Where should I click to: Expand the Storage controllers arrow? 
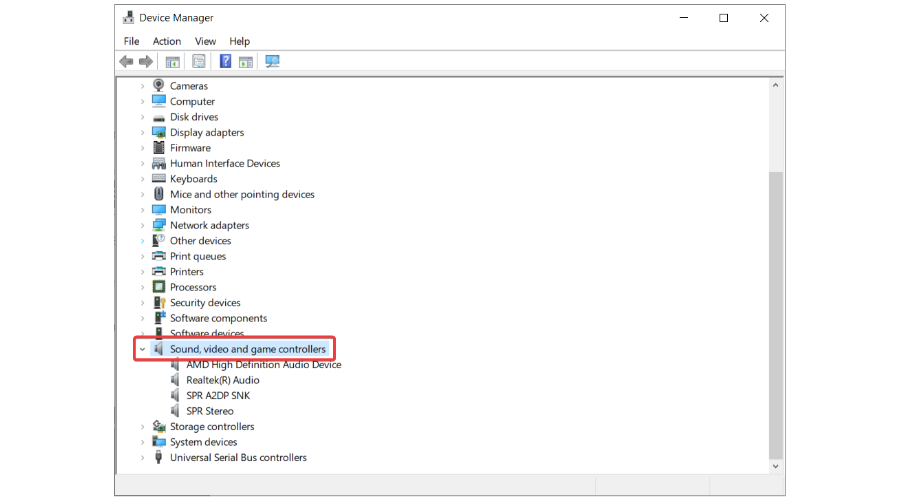[x=142, y=427]
